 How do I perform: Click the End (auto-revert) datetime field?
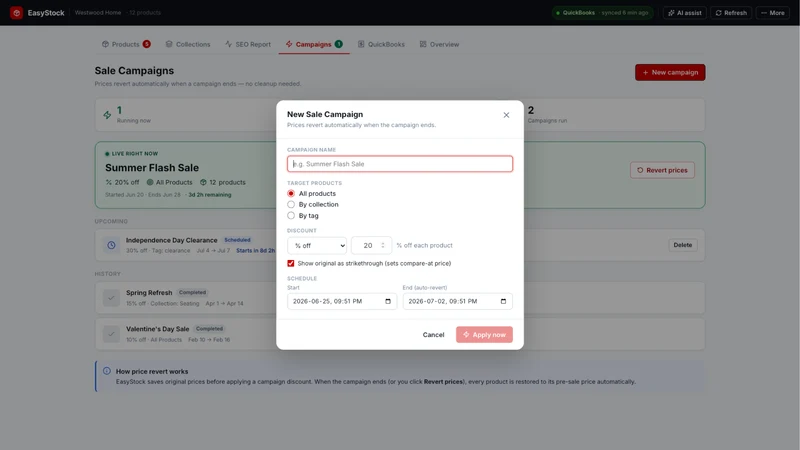click(458, 301)
